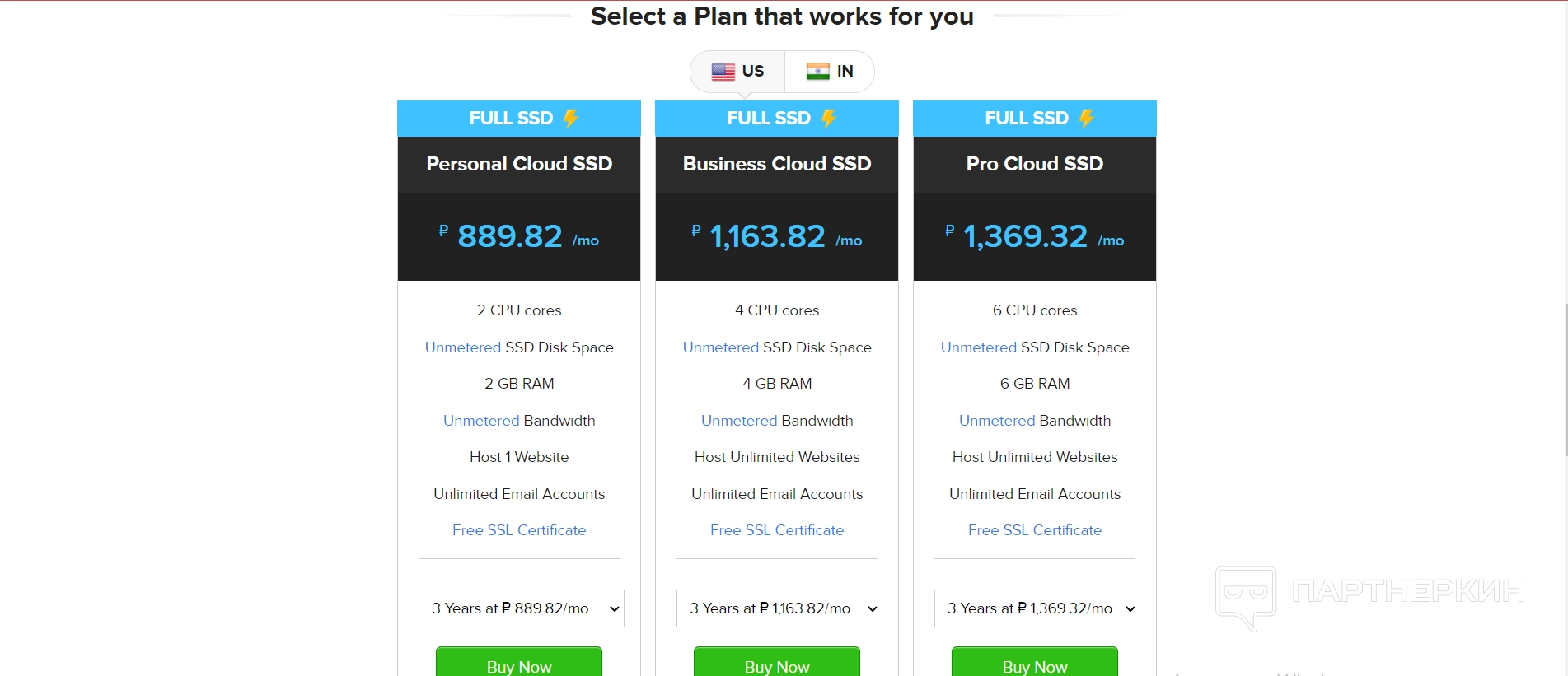Viewport: 1568px width, 676px height.
Task: Click Unmetered Bandwidth link in Business plan
Action: (x=739, y=421)
